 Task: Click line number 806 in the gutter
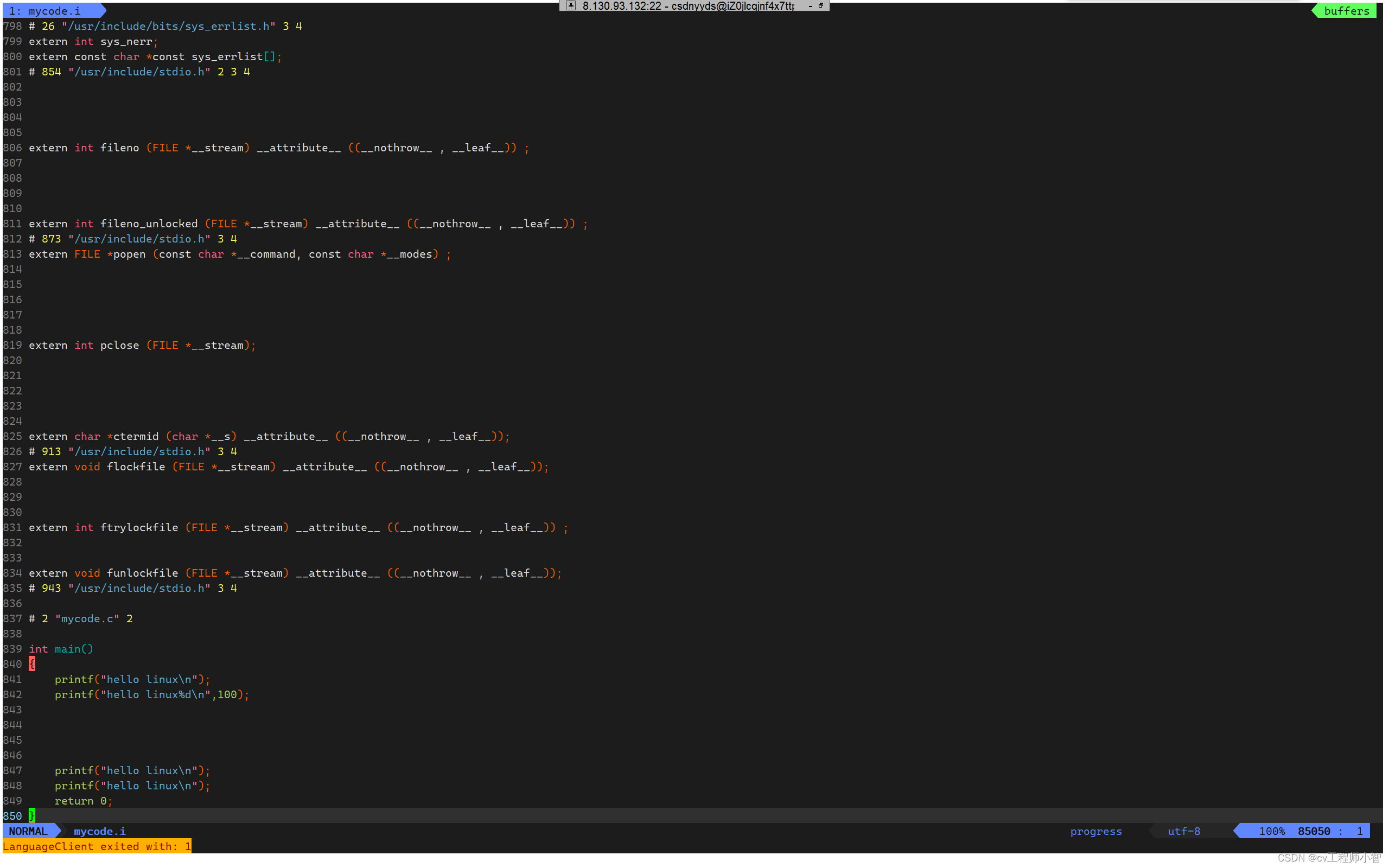12,148
